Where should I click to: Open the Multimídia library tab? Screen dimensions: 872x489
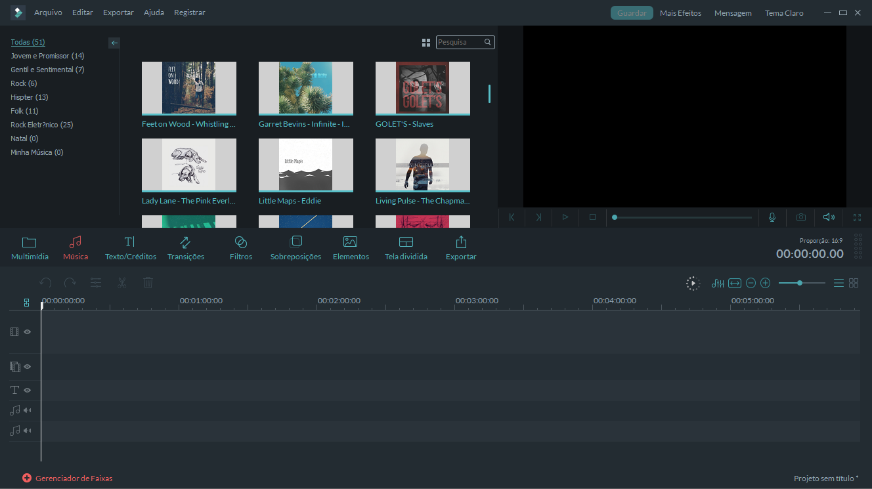[29, 248]
